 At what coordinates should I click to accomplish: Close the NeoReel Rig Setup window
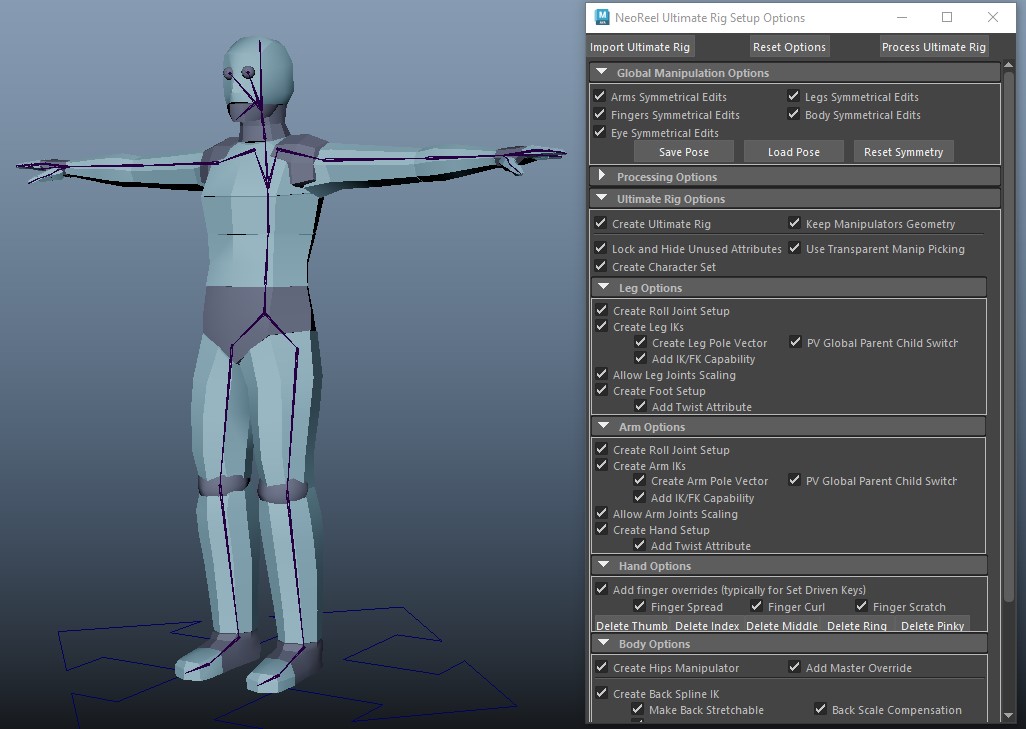993,17
